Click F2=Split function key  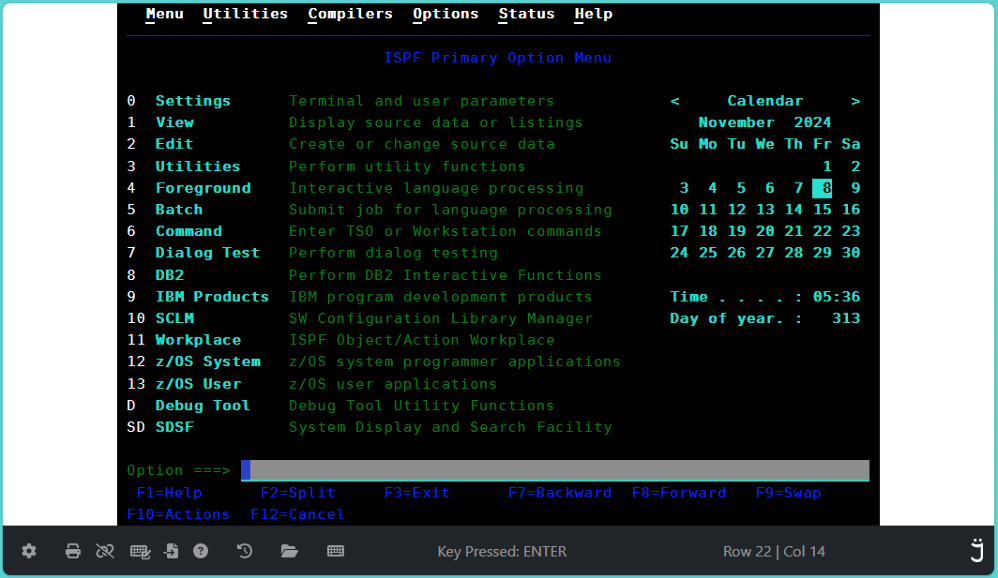(298, 493)
